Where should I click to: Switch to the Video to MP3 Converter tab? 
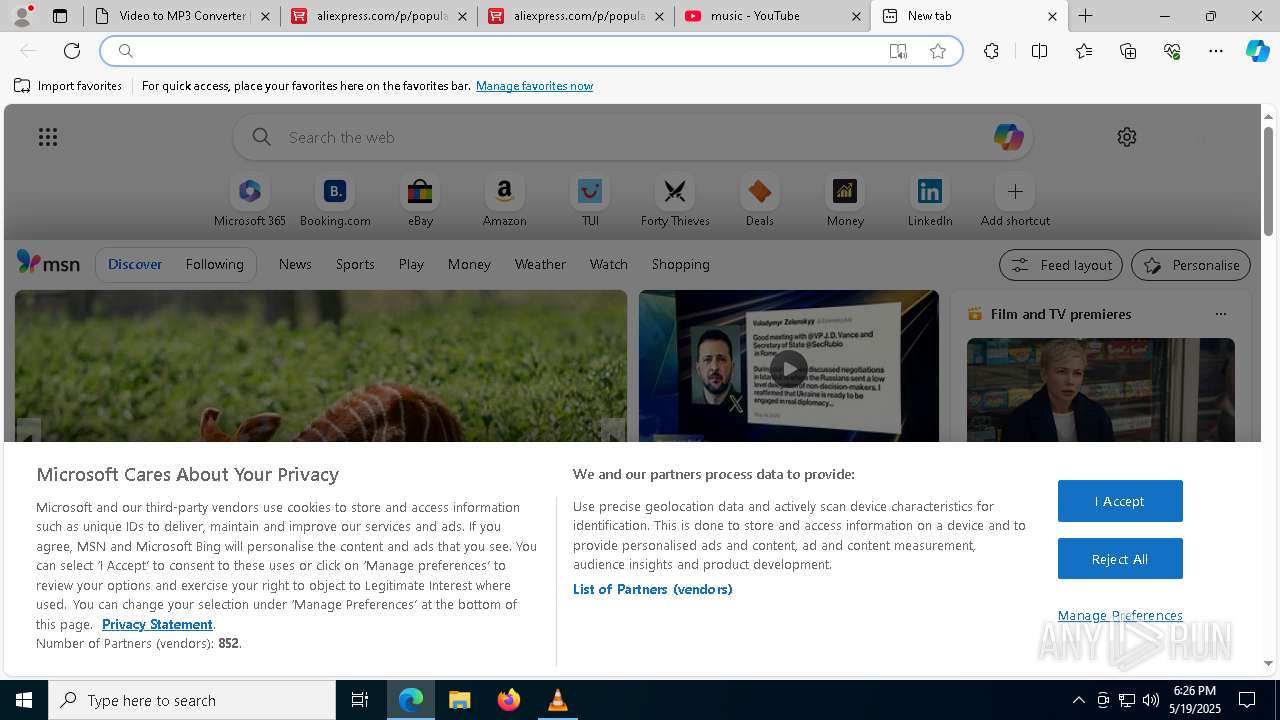click(182, 16)
